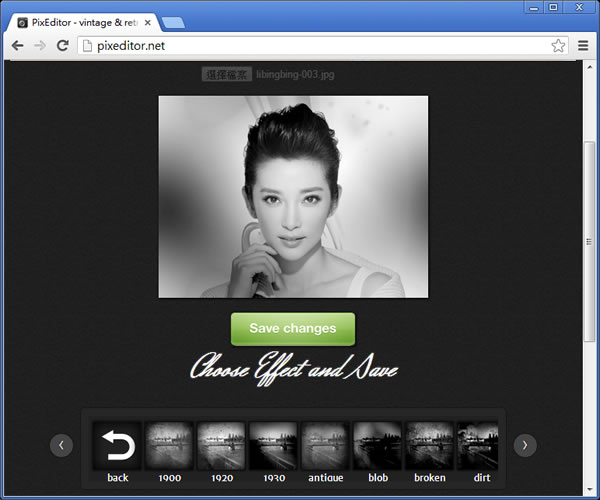This screenshot has width=600, height=500.
Task: Choose the antique effect thumbnail
Action: 325,446
